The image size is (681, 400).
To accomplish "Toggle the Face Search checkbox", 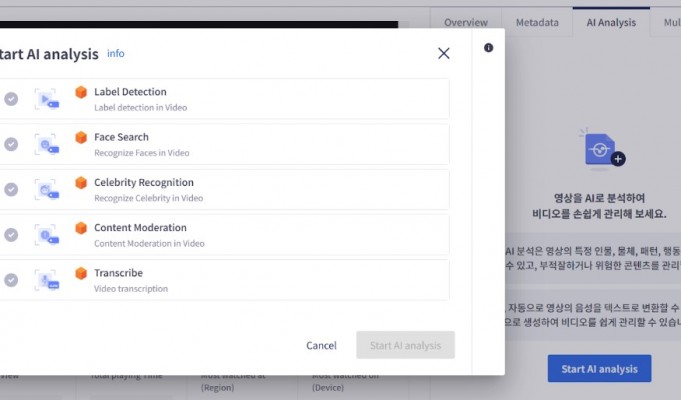I will click(11, 144).
